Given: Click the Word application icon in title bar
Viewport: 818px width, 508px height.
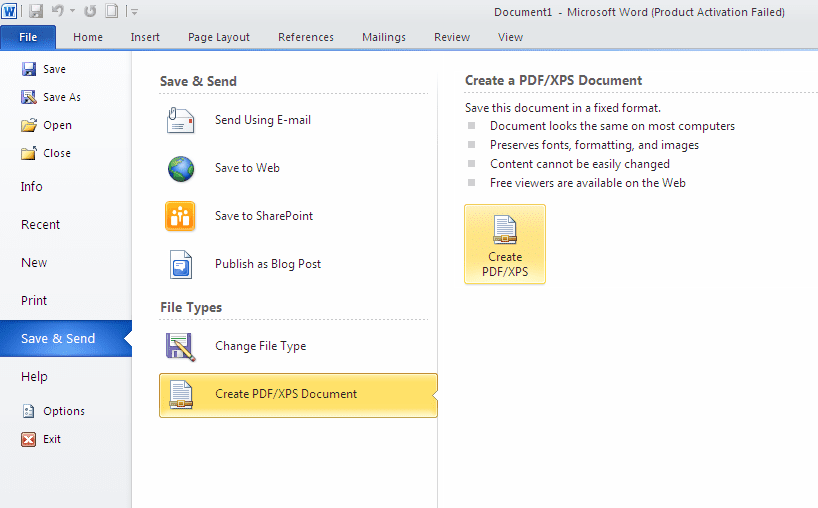Looking at the screenshot, I should 9,10.
